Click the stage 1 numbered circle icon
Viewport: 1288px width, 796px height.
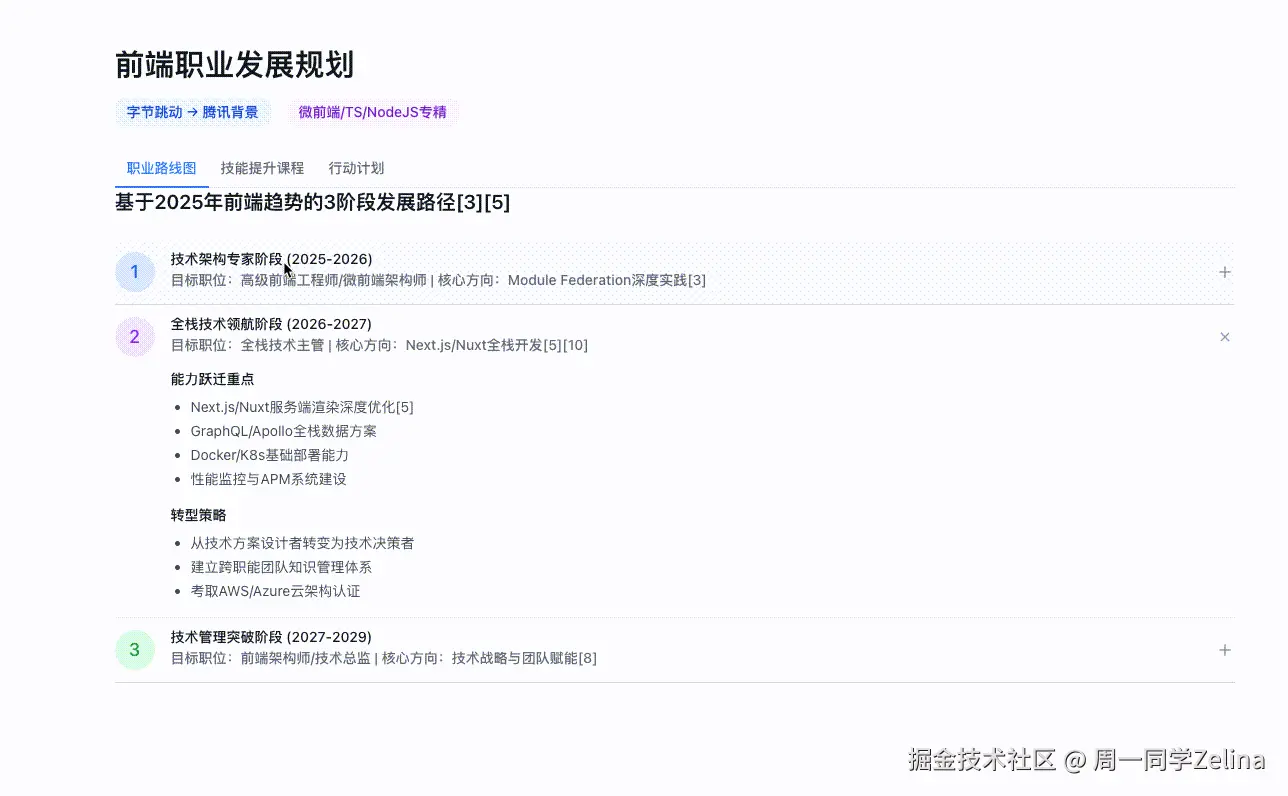[x=135, y=271]
